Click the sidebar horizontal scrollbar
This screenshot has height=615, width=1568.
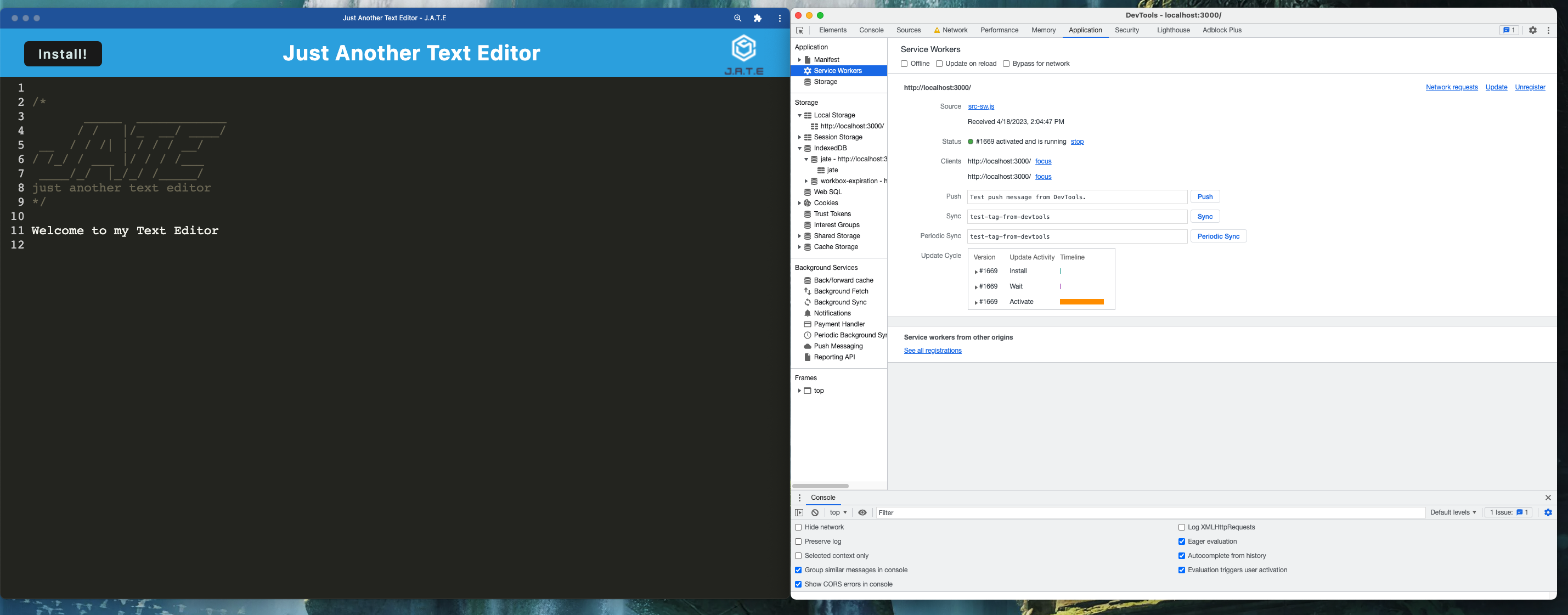(820, 486)
